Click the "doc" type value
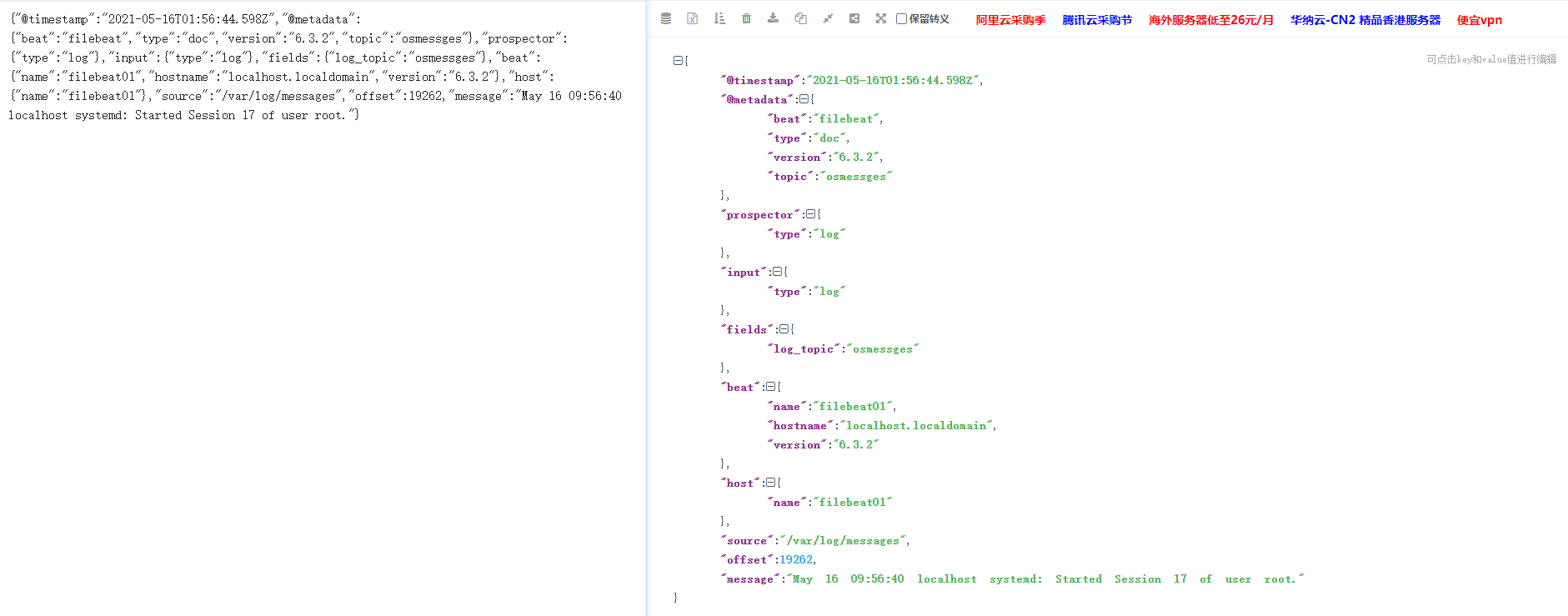This screenshot has height=616, width=1568. [x=829, y=138]
